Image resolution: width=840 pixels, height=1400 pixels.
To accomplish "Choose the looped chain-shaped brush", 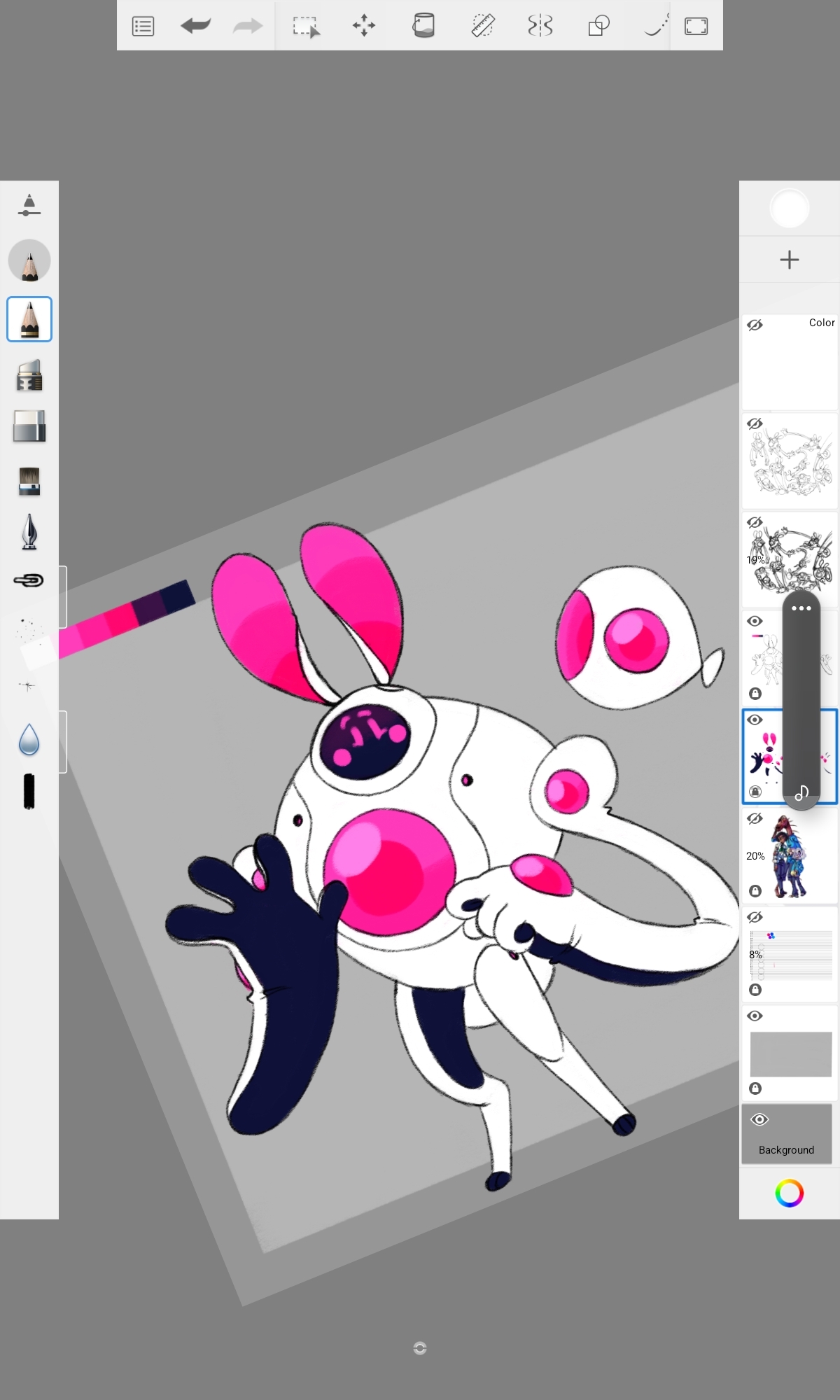I will click(x=29, y=580).
